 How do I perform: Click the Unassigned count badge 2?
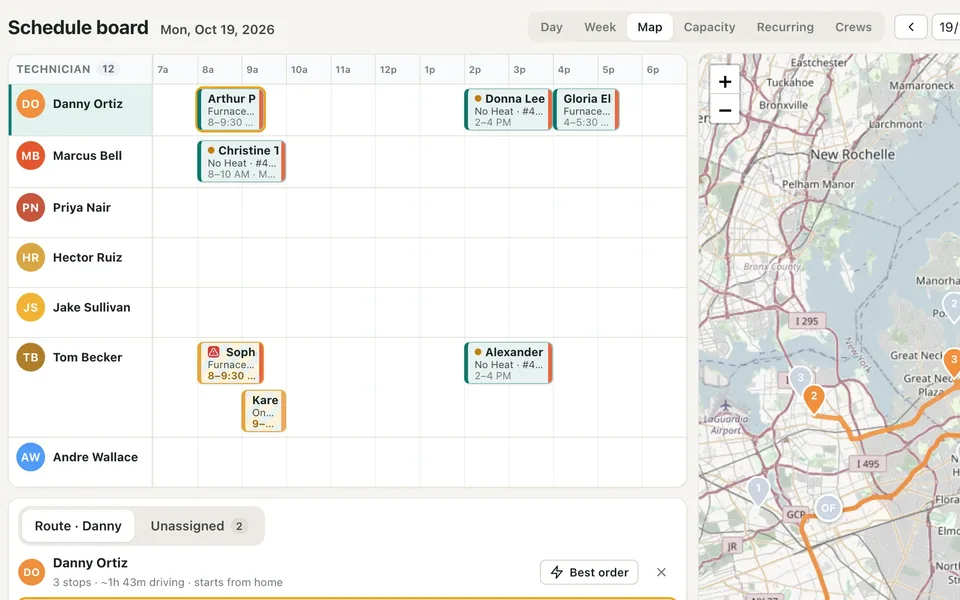(239, 526)
